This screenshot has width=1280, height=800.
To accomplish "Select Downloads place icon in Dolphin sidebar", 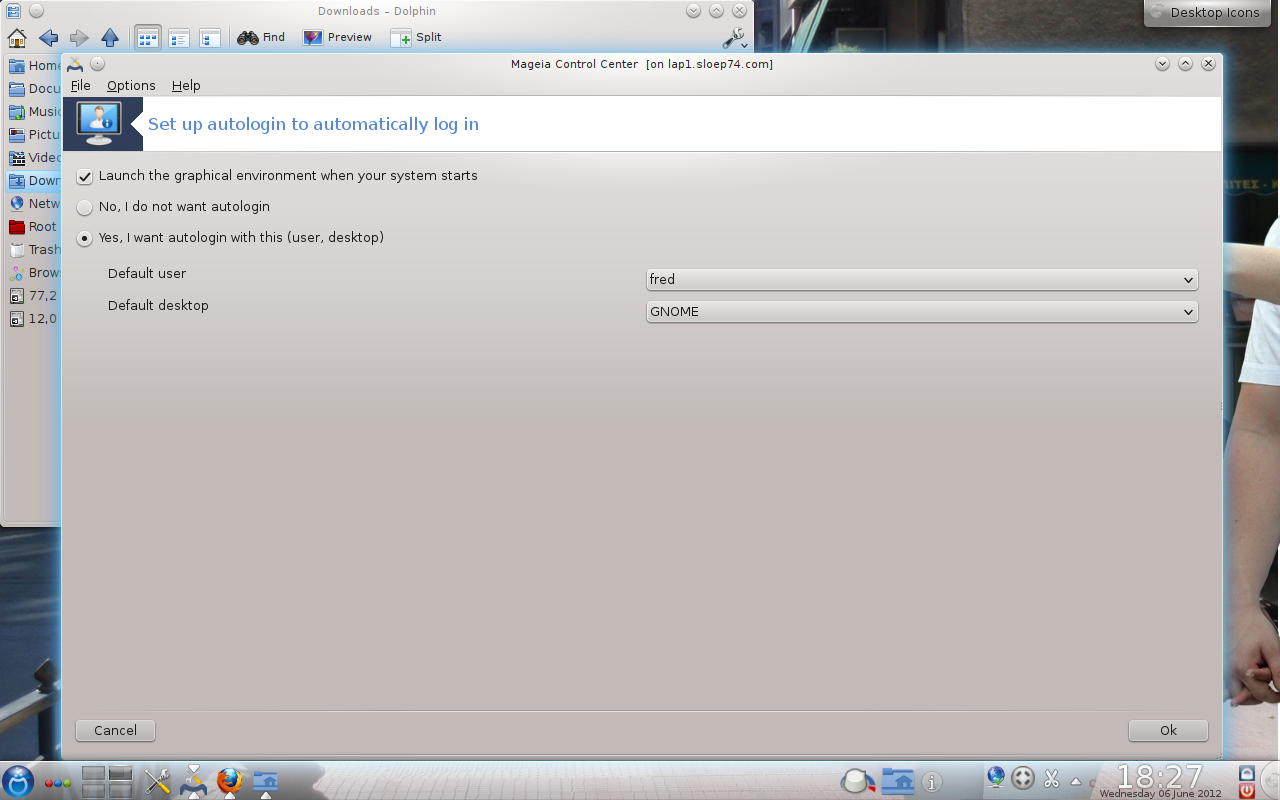I will tap(17, 181).
